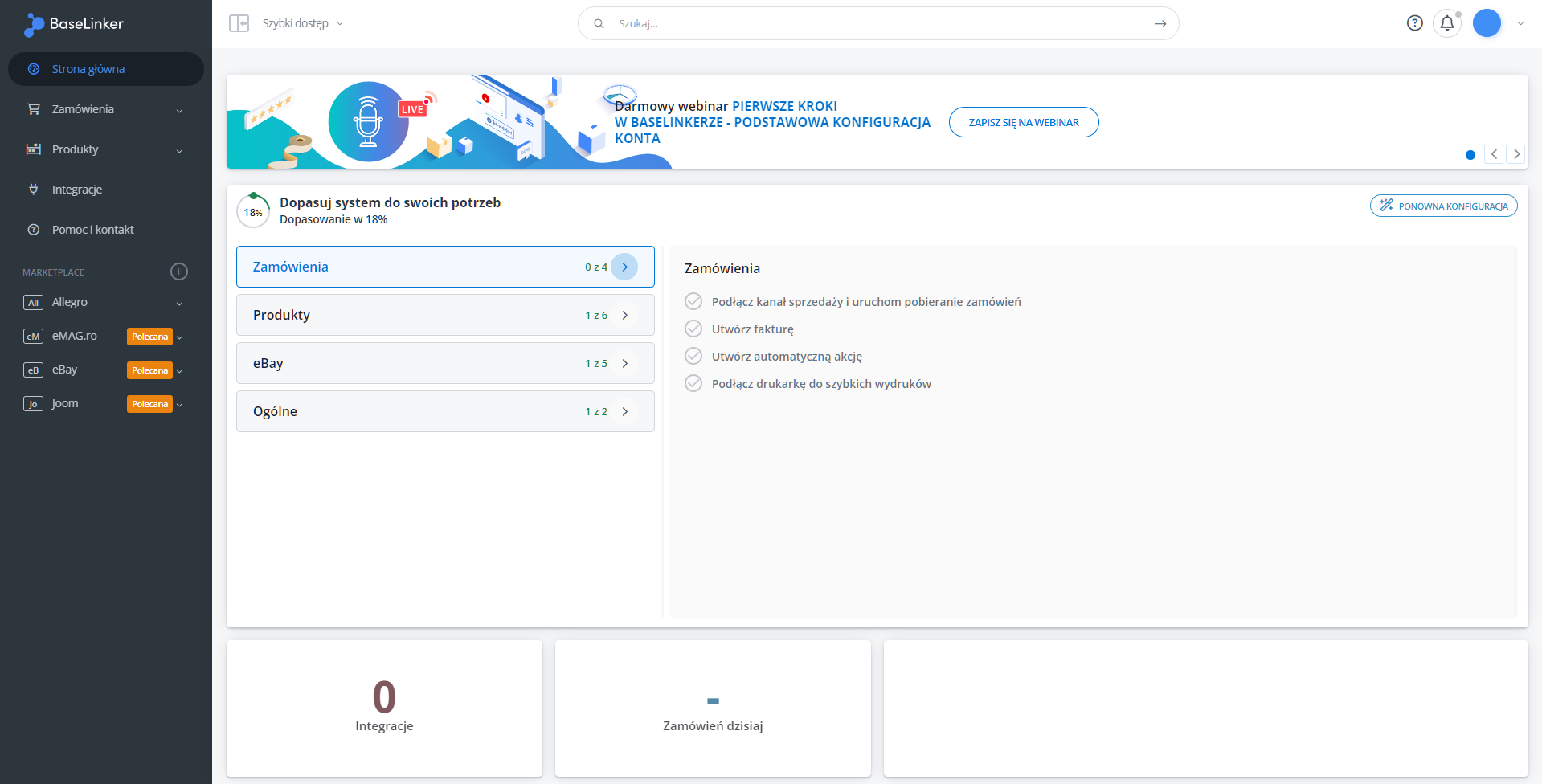
Task: Click the Pomoc i kontakt help icon
Action: coord(34,230)
